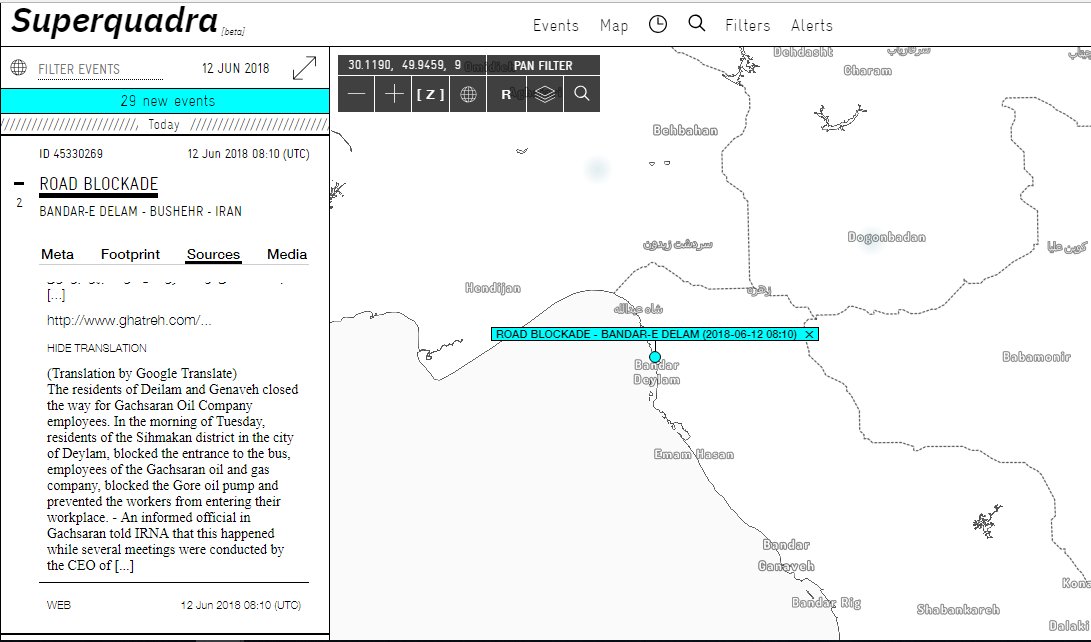
Task: Click the Road Blockade event title
Action: pos(99,184)
